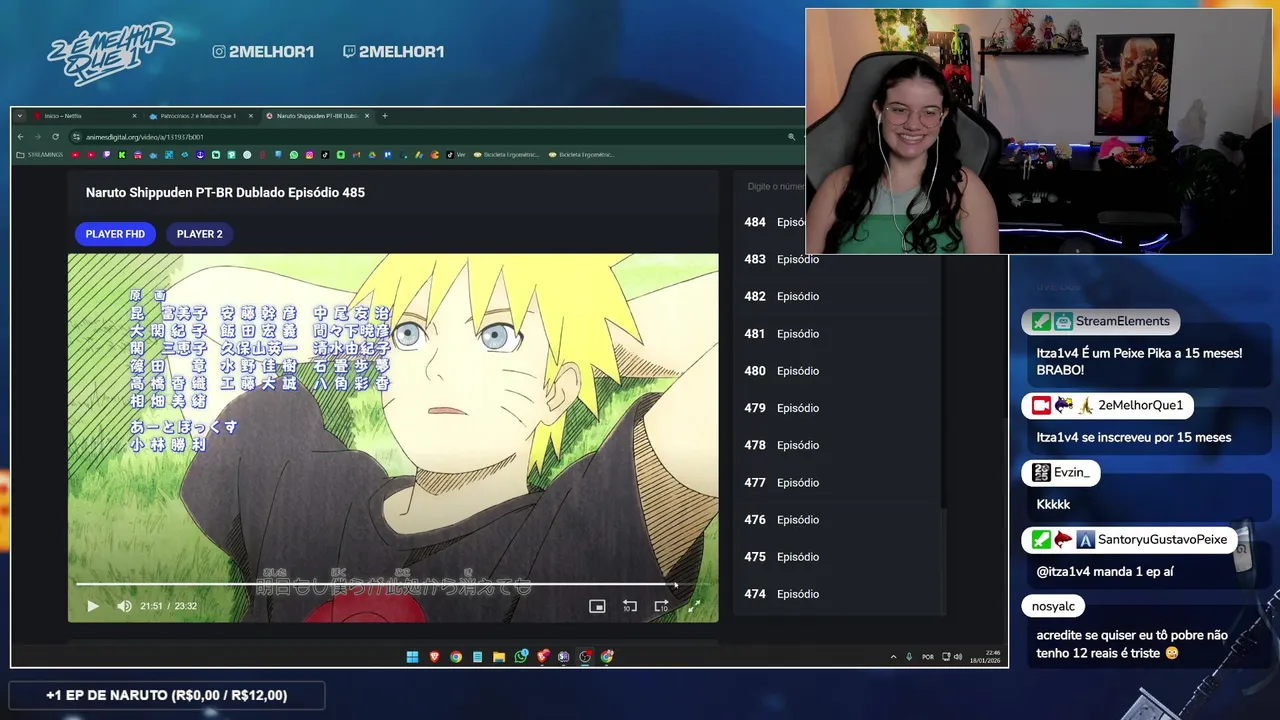Screen dimensions: 1280x720
Task: Open Google Chrome from the taskbar
Action: coord(456,657)
